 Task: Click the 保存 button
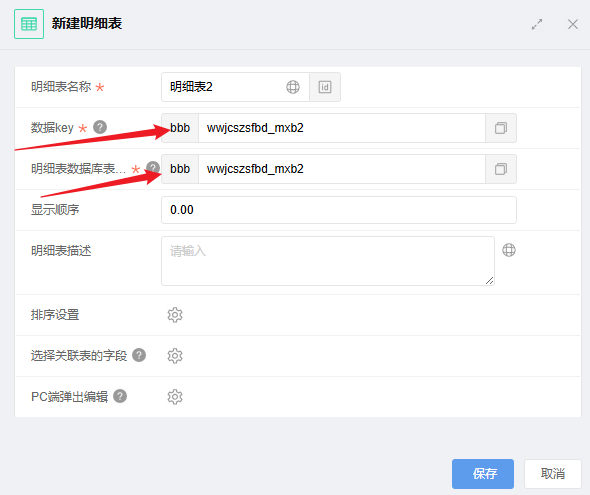click(x=483, y=474)
